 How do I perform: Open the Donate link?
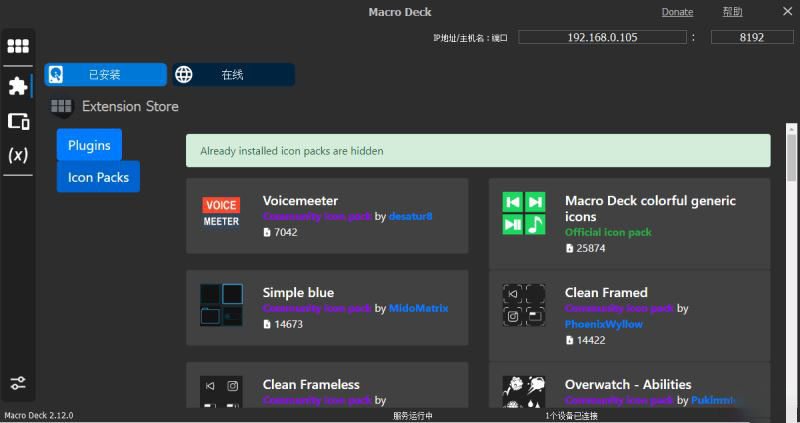[x=677, y=12]
